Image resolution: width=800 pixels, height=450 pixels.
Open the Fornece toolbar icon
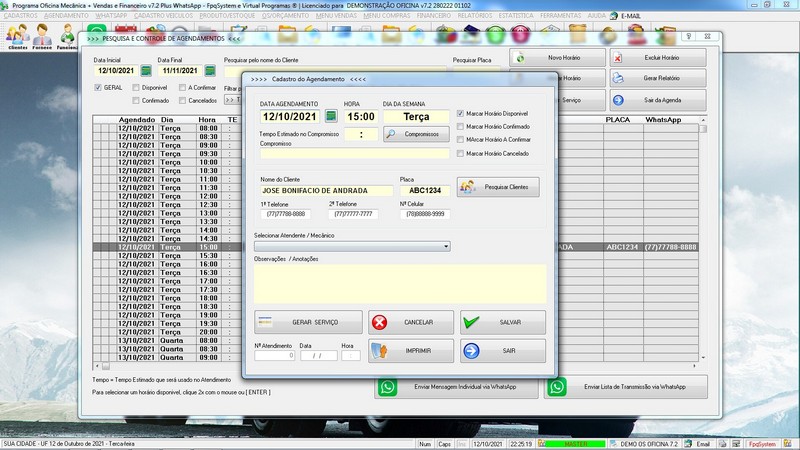pos(42,37)
